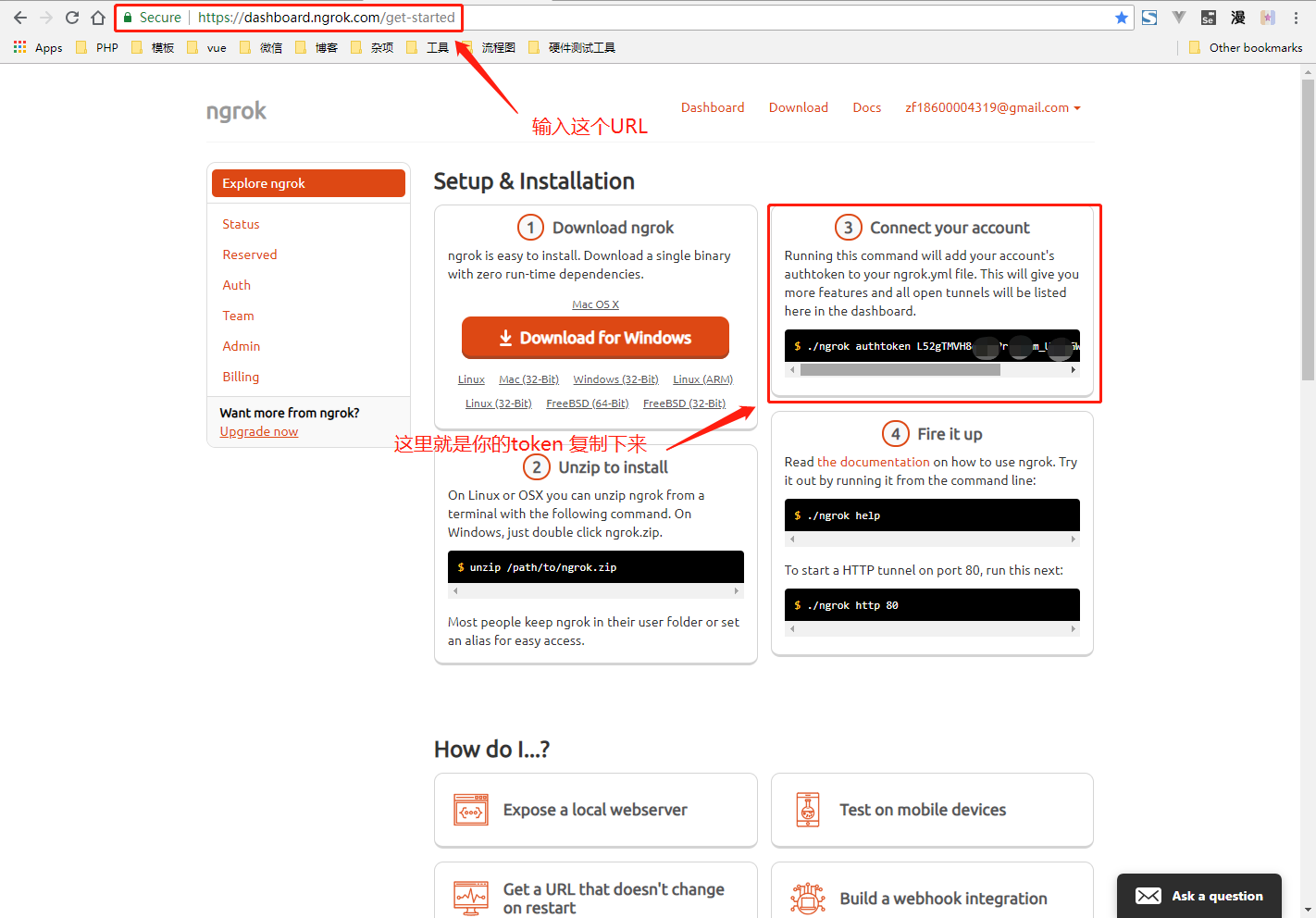Follow the Upgrade now link

click(x=259, y=431)
